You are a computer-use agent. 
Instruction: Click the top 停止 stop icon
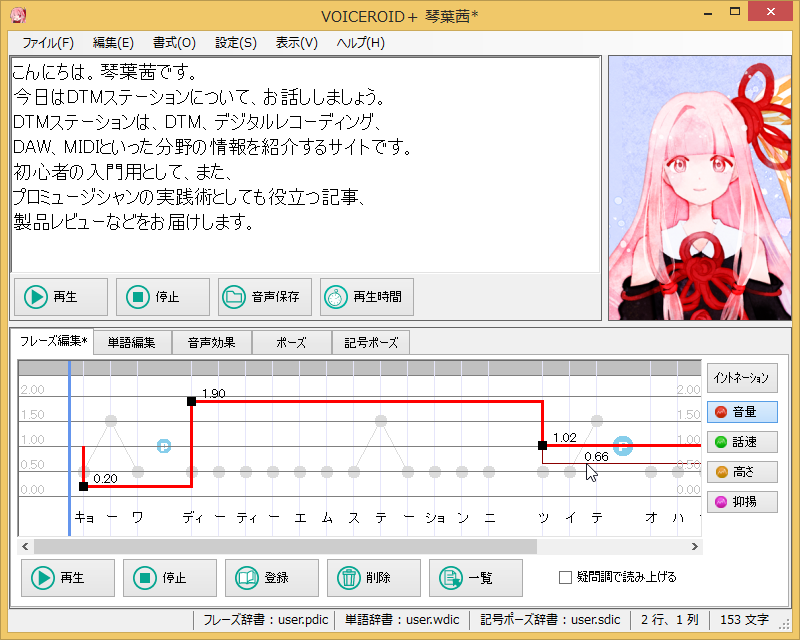[x=138, y=297]
